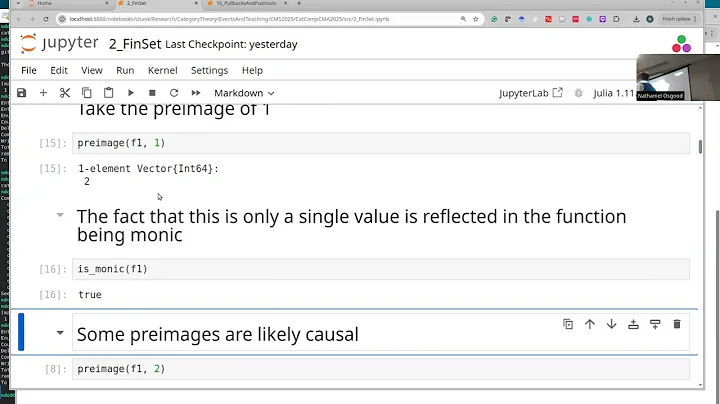This screenshot has width=720, height=404.
Task: Bookmark this page with the star icon
Action: pyautogui.click(x=476, y=19)
